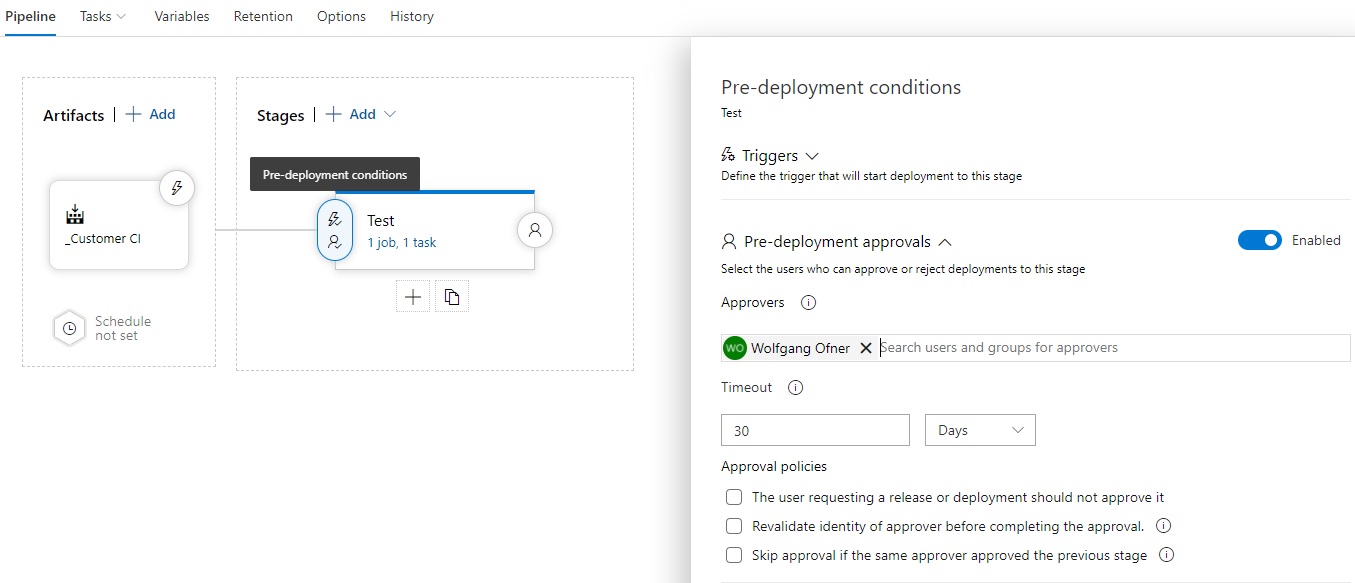This screenshot has width=1355, height=583.
Task: Switch to the Variables tab
Action: pos(181,16)
